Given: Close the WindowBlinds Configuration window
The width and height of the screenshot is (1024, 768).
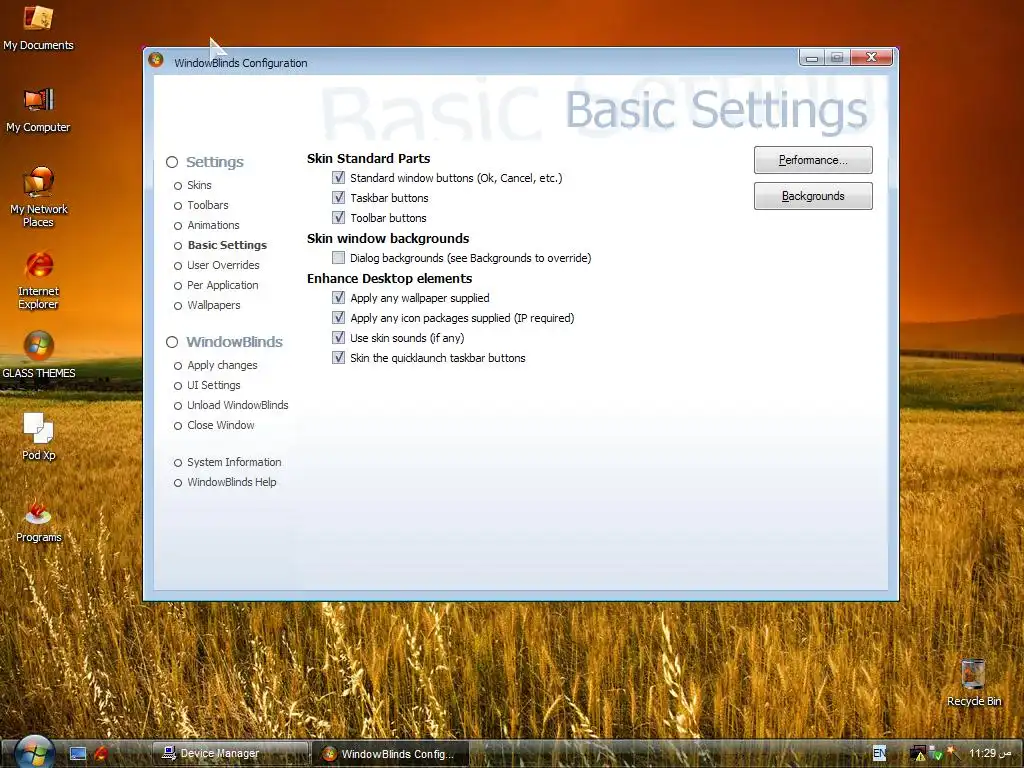Looking at the screenshot, I should pos(871,57).
